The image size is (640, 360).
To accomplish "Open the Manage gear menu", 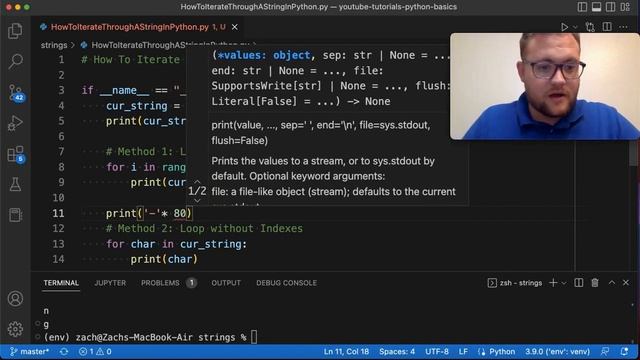I will click(x=15, y=329).
